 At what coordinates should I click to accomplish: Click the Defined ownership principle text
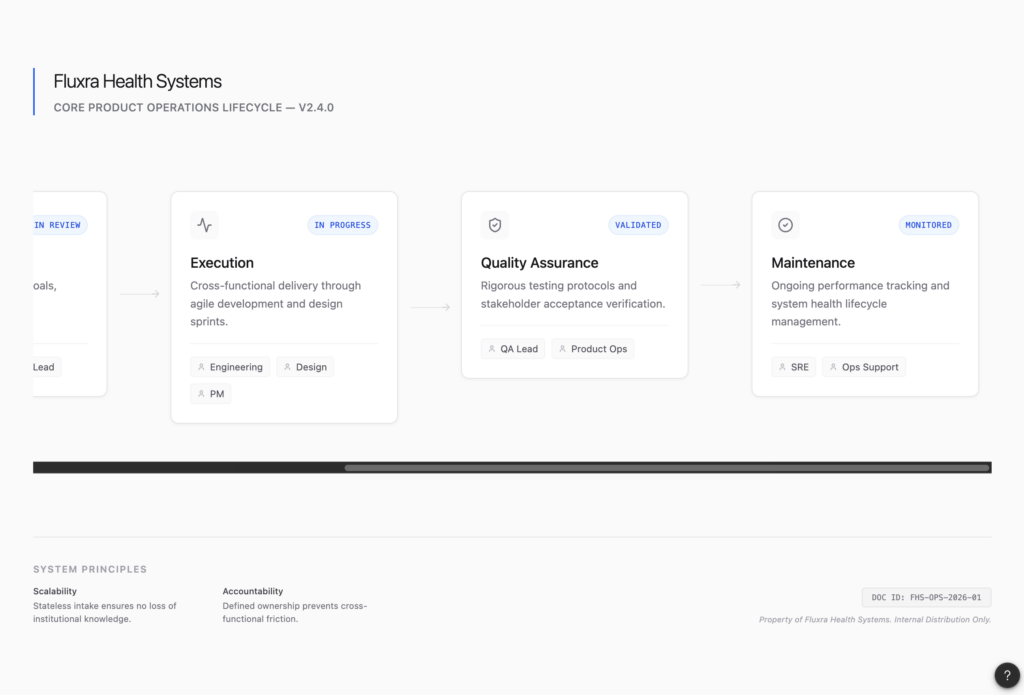click(x=295, y=612)
